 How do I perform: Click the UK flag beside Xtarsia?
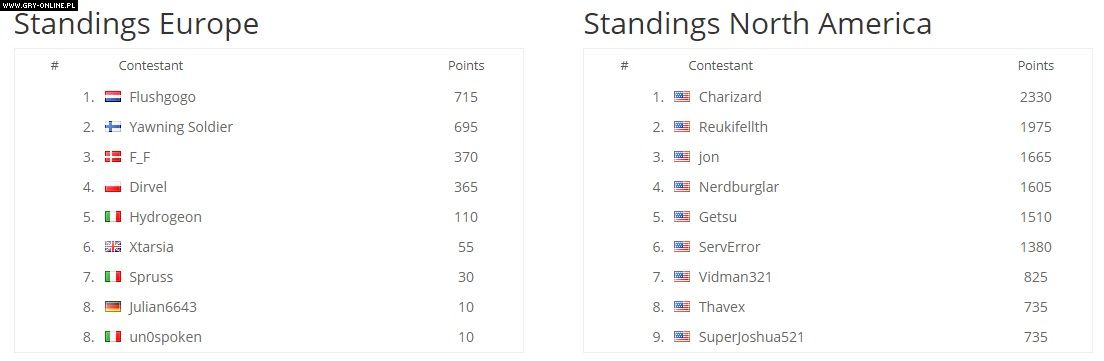click(113, 247)
